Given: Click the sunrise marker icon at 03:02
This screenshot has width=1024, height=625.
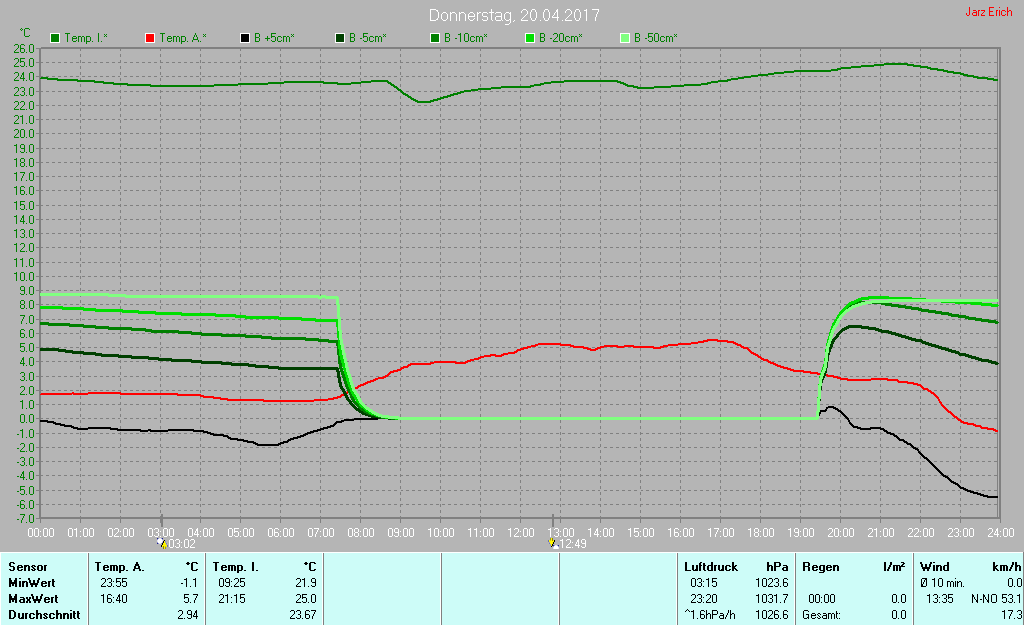Looking at the screenshot, I should pyautogui.click(x=162, y=543).
